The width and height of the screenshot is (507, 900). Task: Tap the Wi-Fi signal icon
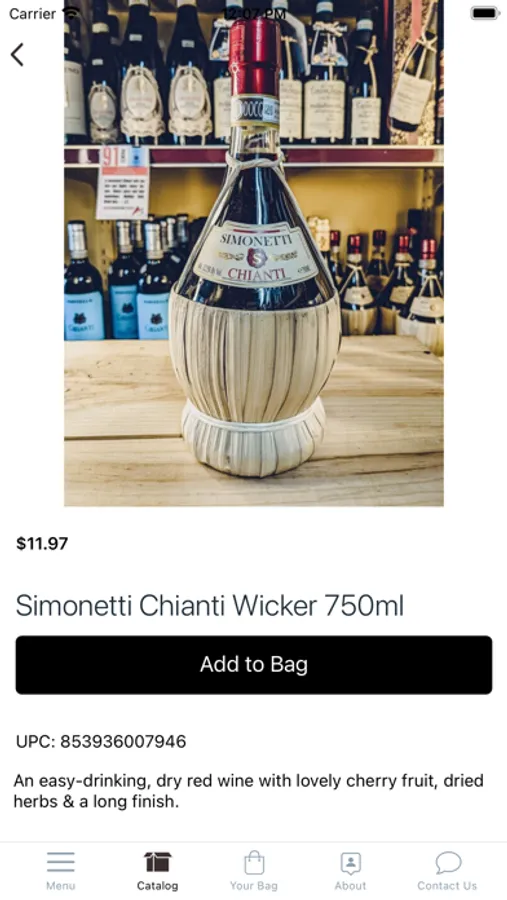[71, 13]
